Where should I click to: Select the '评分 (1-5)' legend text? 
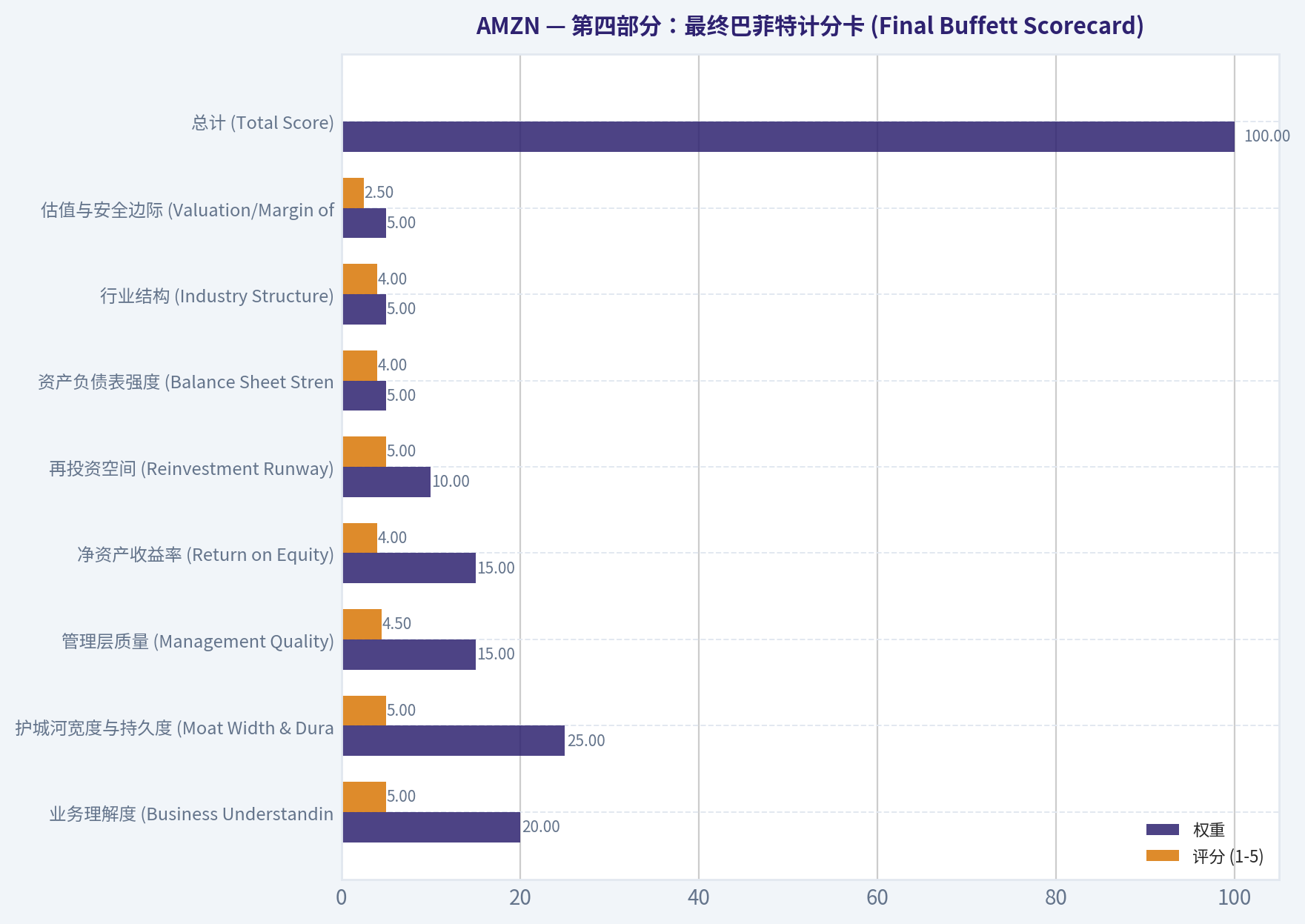(1228, 857)
